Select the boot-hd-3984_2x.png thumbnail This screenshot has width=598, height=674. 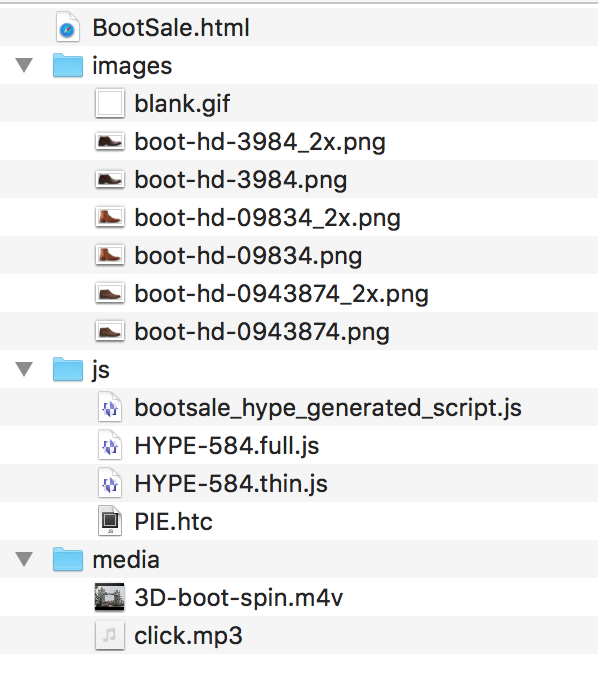click(110, 142)
